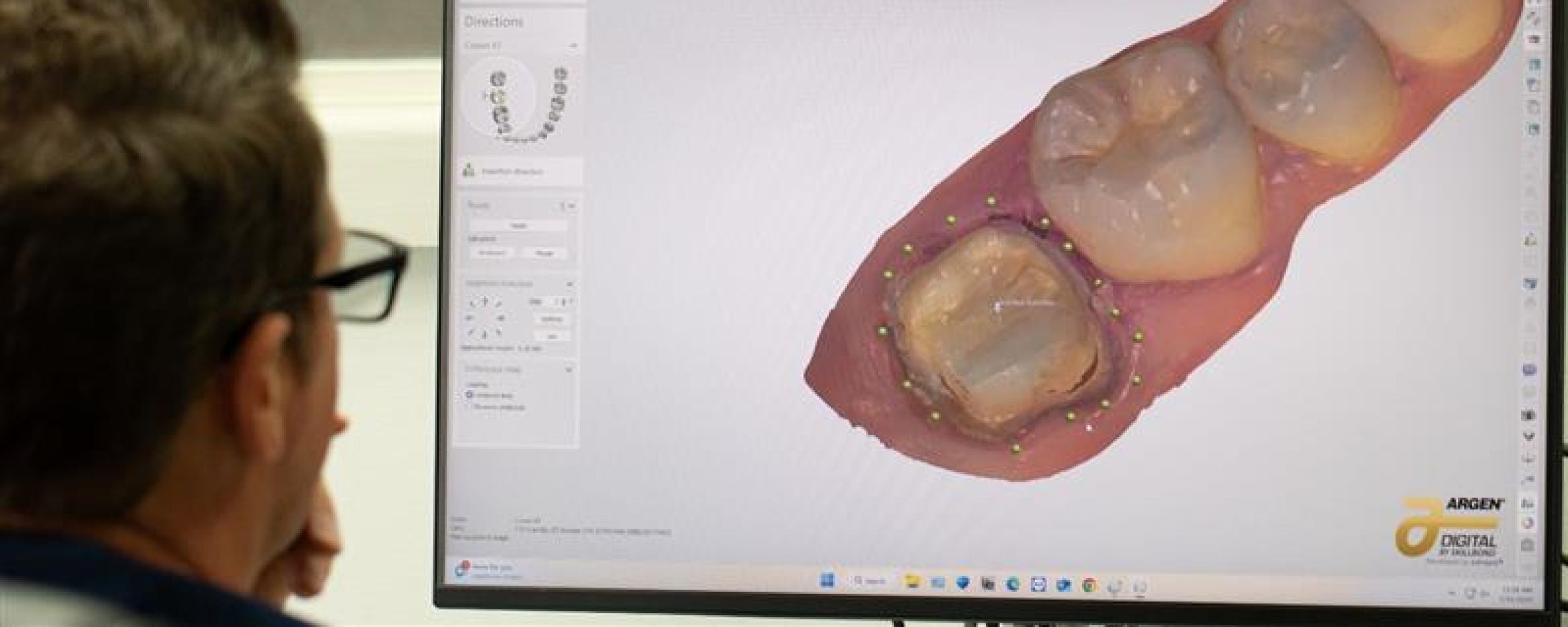Open File Explorer from the taskbar

[913, 583]
